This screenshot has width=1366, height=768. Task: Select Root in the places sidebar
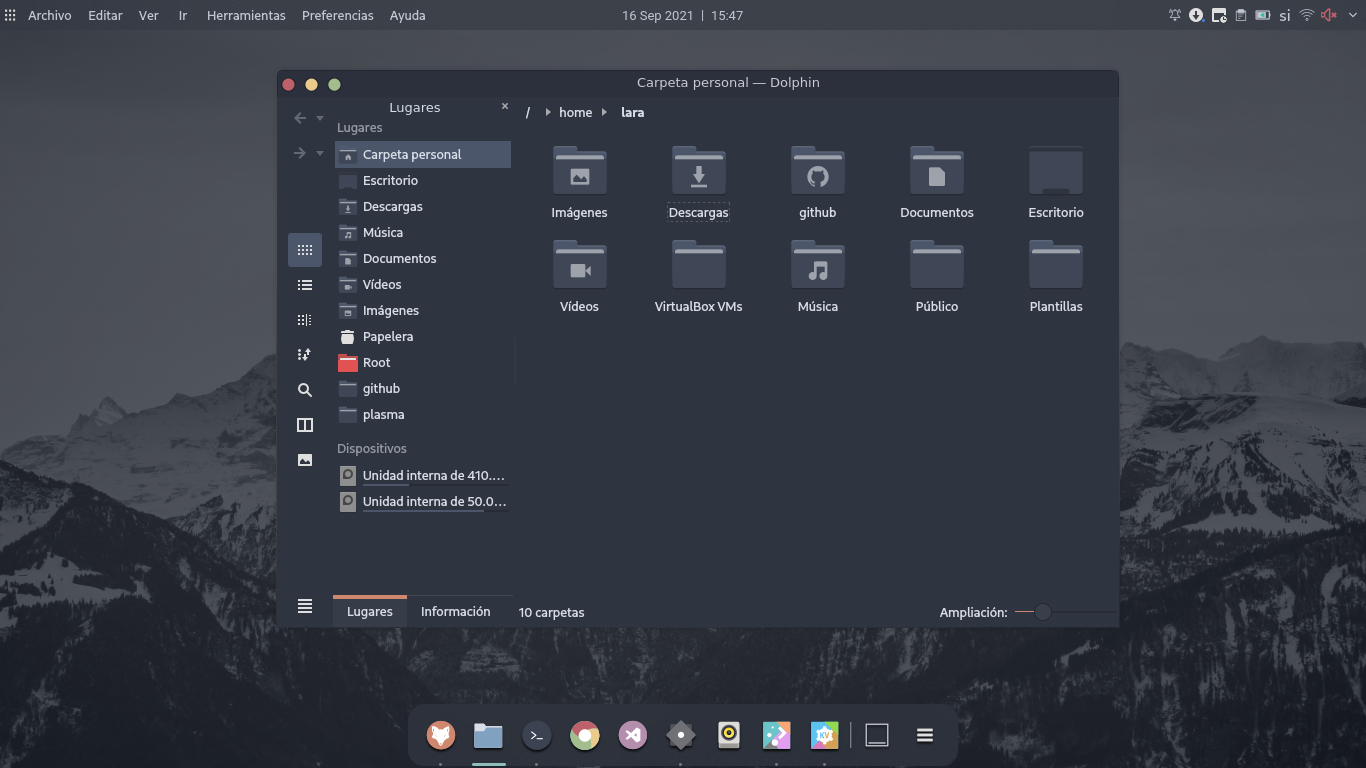click(x=423, y=362)
